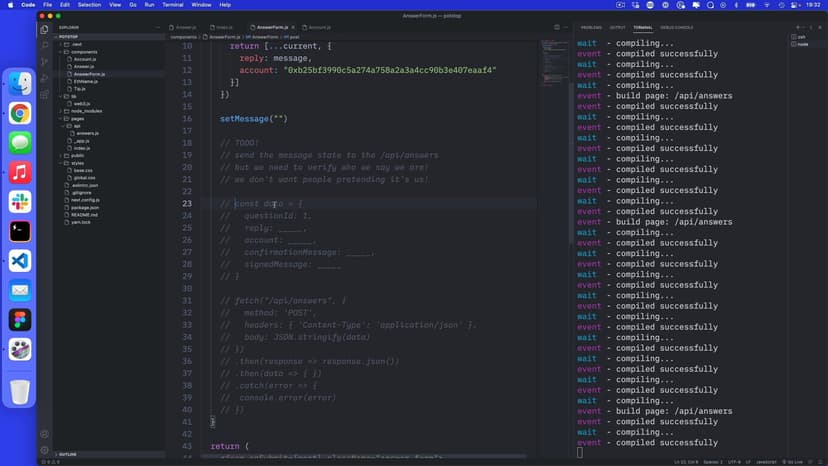Image resolution: width=828 pixels, height=466 pixels.
Task: Open the Extensions view
Action: tap(45, 95)
